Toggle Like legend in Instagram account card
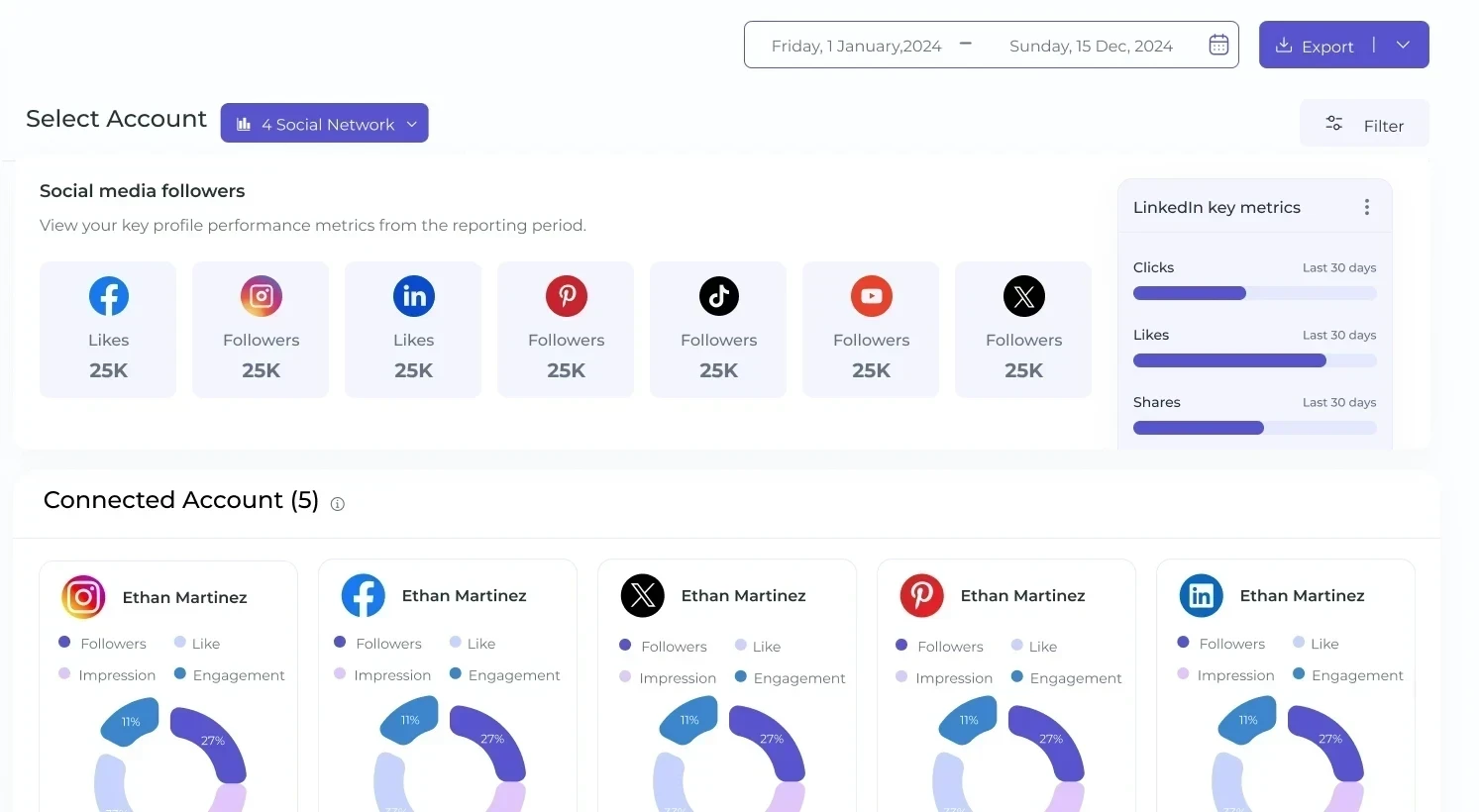 point(197,643)
